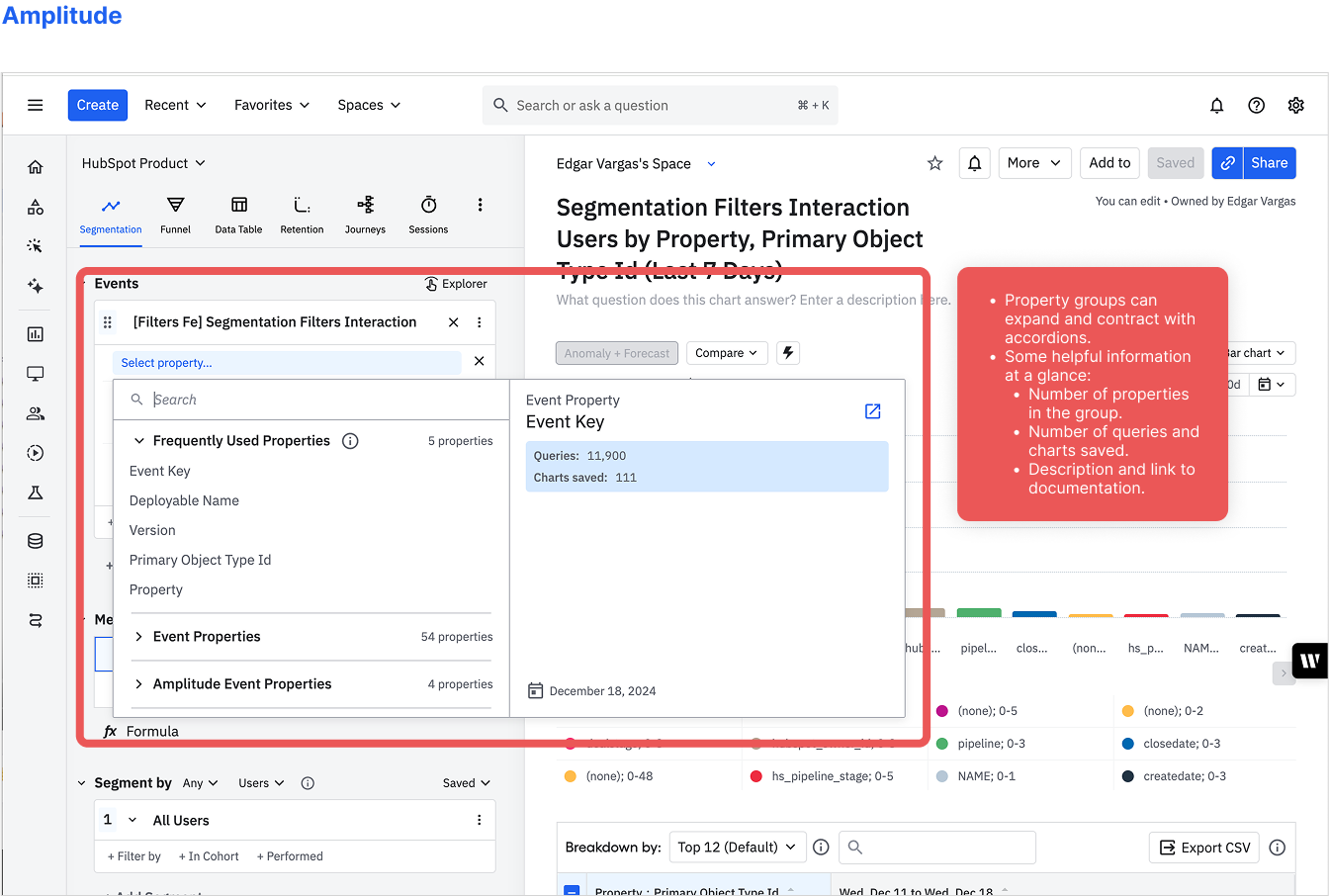Open the Recent dropdown menu
The image size is (1329, 896).
(x=175, y=105)
